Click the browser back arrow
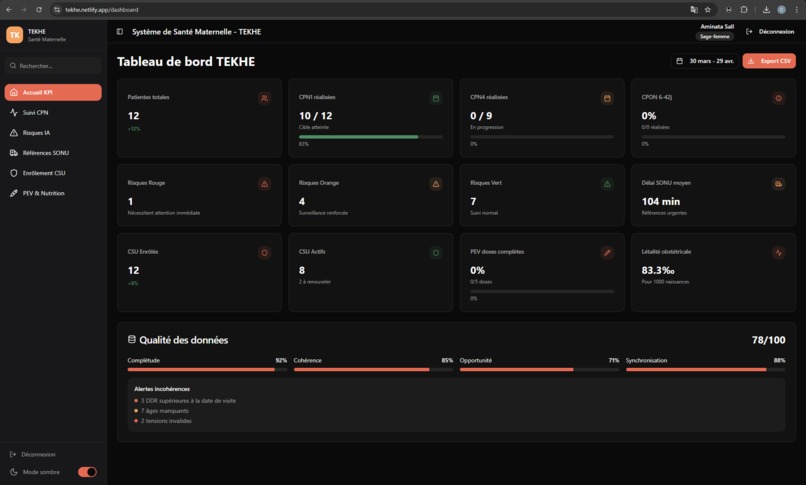This screenshot has width=806, height=485. coord(9,10)
